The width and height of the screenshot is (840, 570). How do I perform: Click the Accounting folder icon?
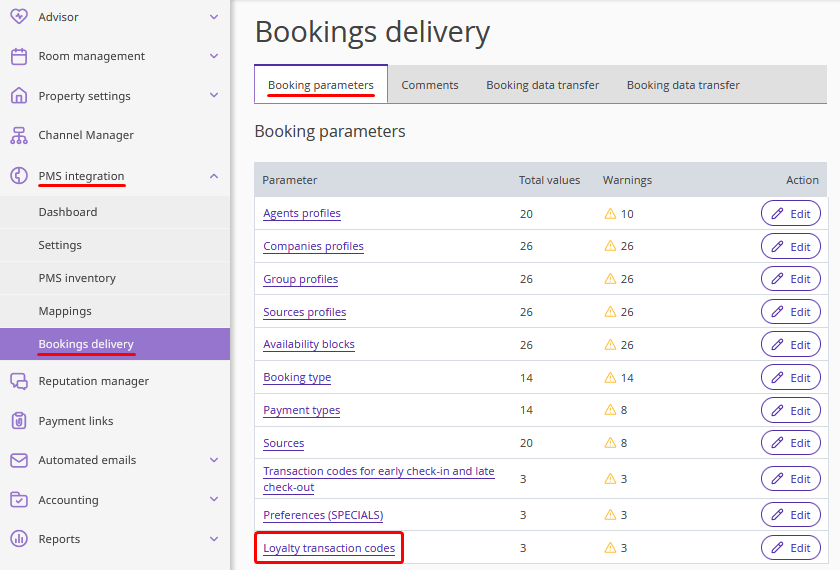coord(19,499)
